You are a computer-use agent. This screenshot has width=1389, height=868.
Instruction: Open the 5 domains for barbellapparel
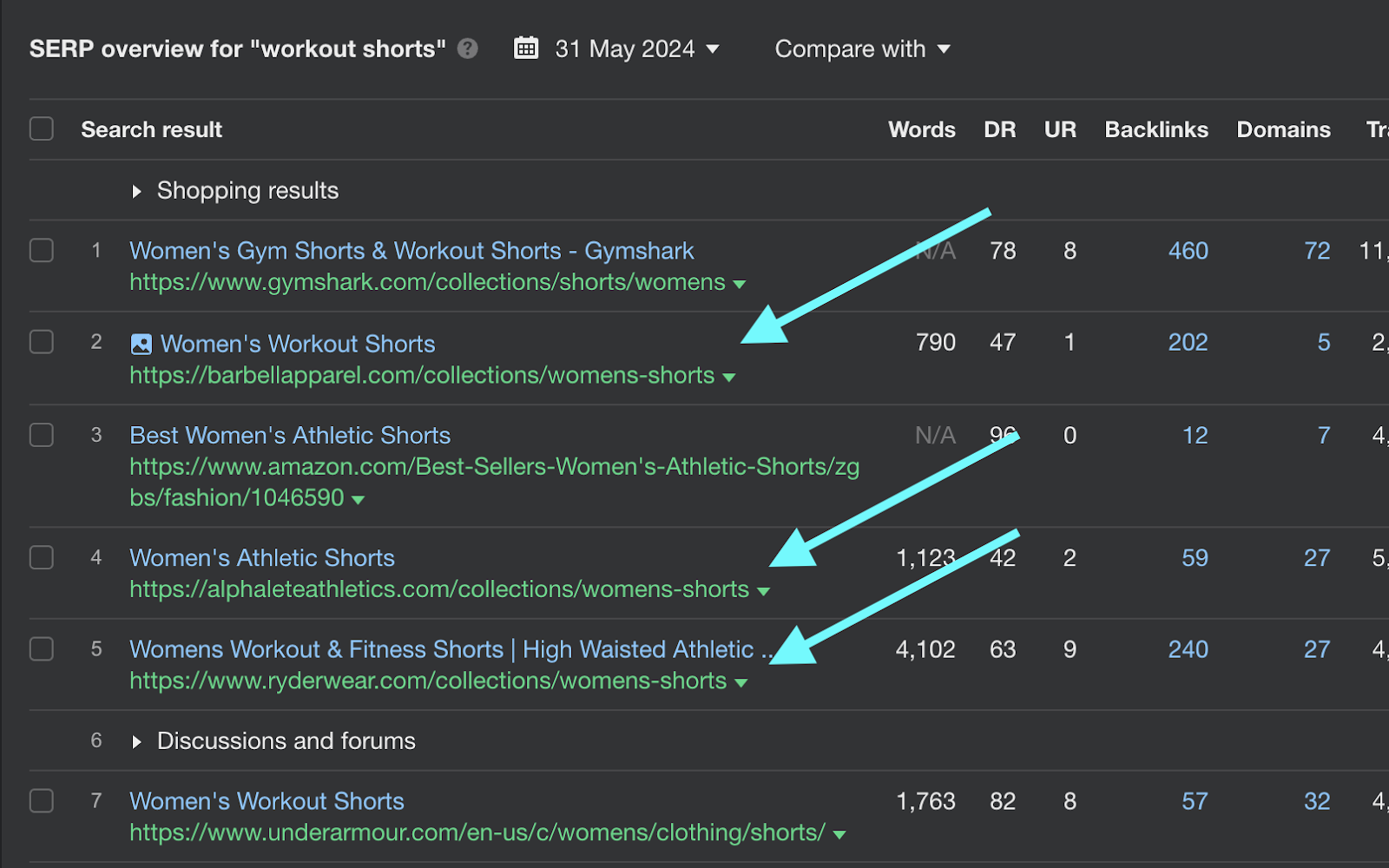tap(1324, 342)
